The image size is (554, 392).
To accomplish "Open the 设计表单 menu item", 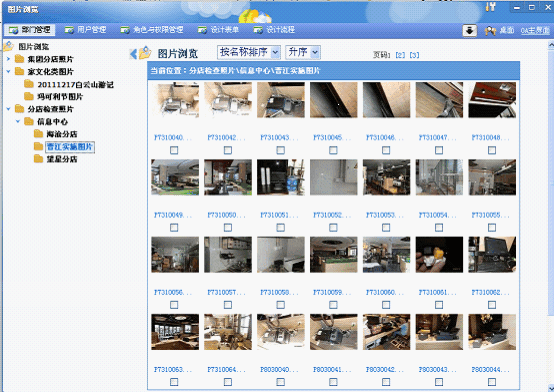I will click(x=218, y=30).
